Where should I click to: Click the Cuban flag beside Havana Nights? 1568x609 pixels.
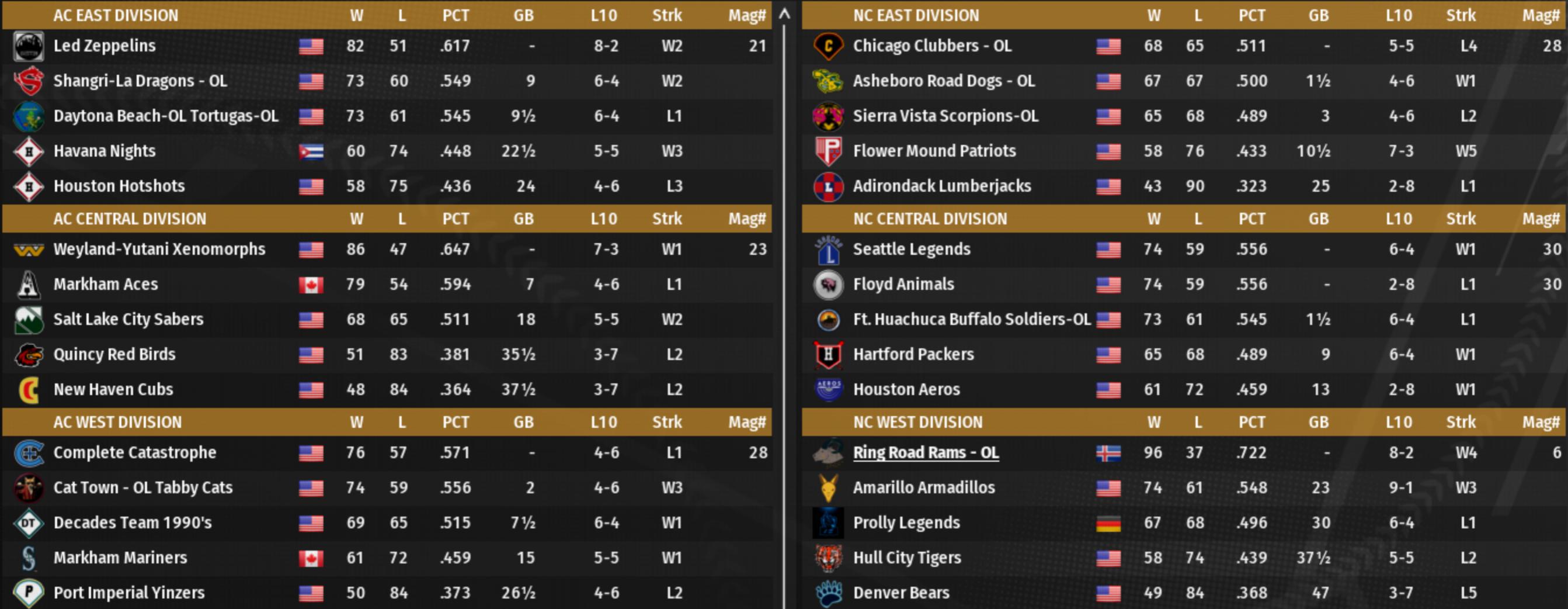(x=311, y=151)
